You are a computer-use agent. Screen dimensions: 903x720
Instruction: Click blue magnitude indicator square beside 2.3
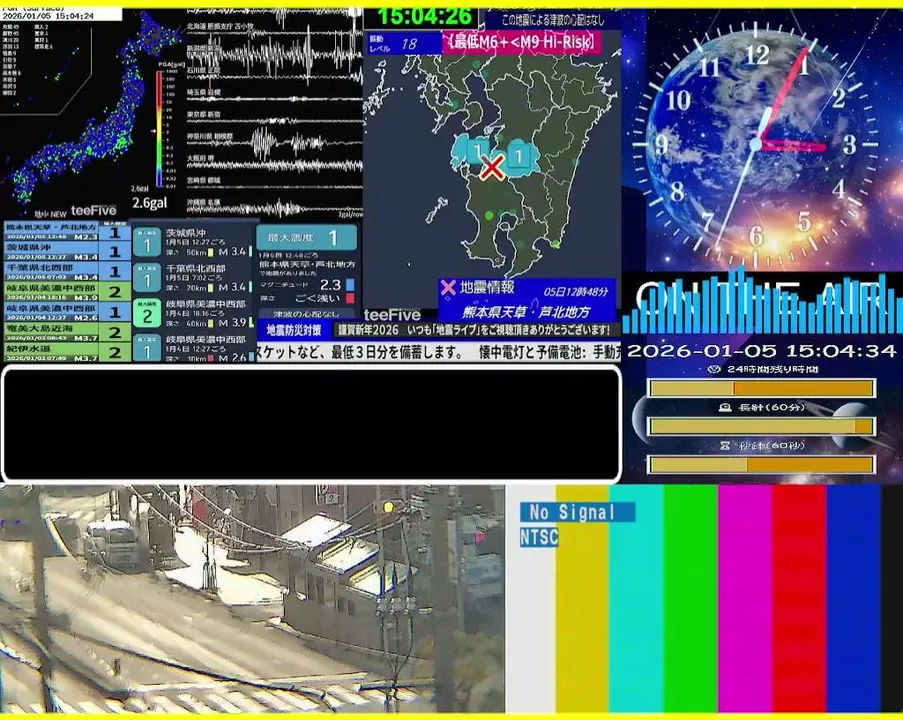pyautogui.click(x=350, y=285)
